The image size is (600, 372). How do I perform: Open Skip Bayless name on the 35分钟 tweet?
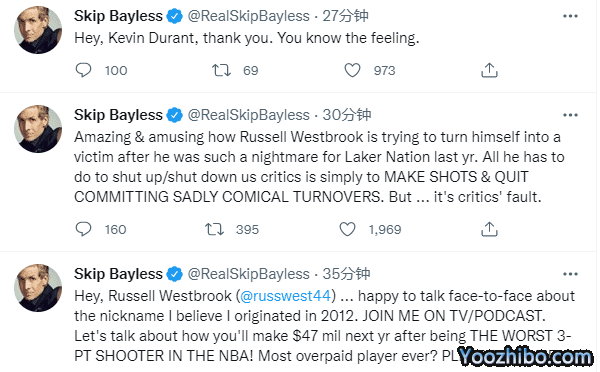118,274
